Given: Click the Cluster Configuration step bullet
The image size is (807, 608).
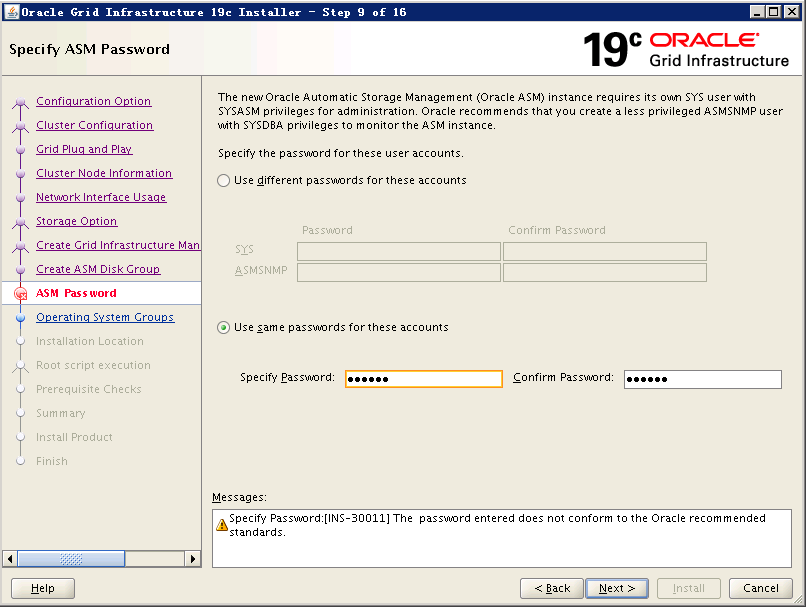Looking at the screenshot, I should [21, 126].
